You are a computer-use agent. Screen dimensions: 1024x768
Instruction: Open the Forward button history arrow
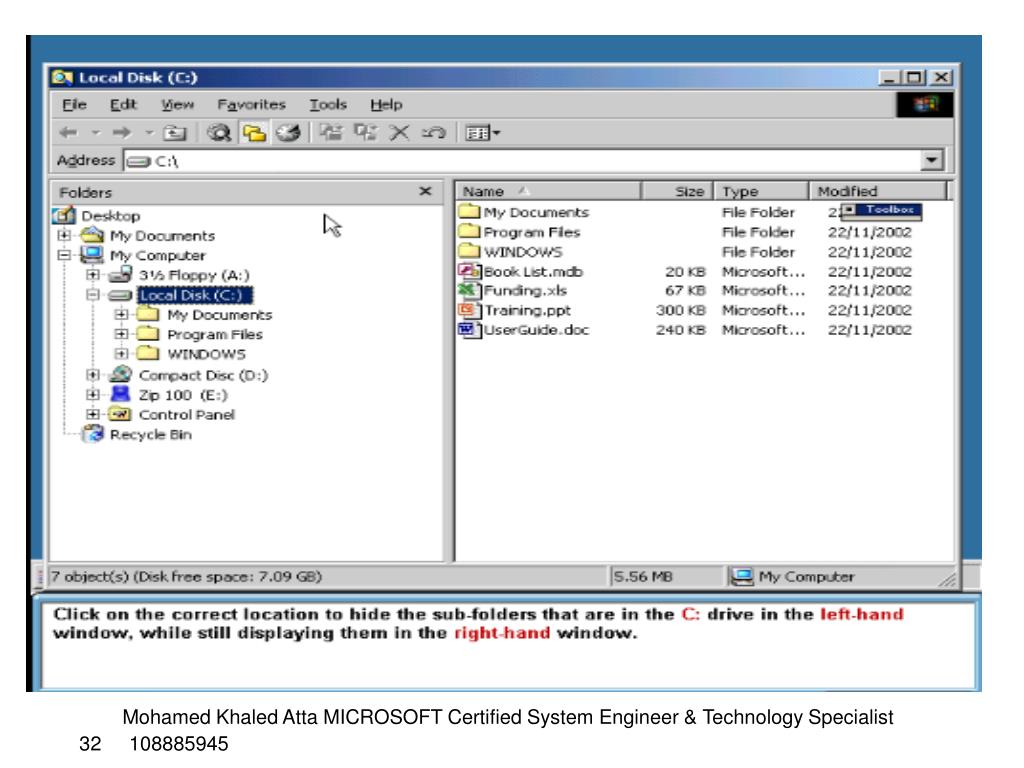click(150, 133)
